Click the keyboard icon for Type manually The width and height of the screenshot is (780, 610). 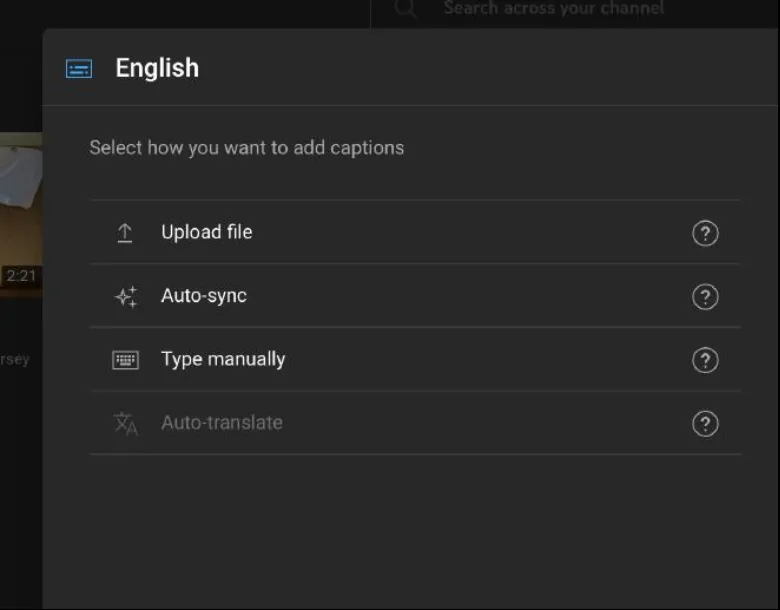point(125,360)
